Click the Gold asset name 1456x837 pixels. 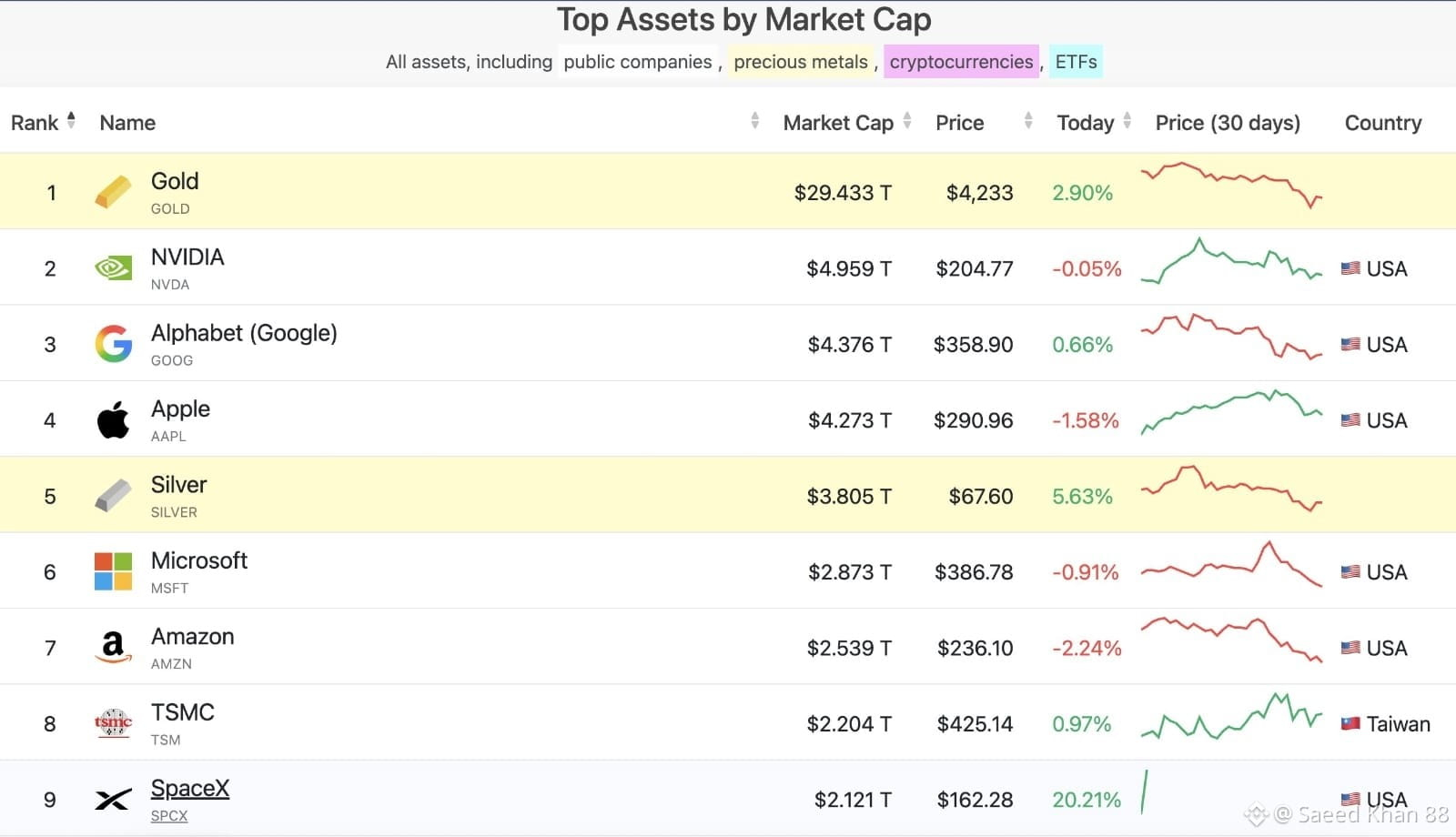point(175,181)
